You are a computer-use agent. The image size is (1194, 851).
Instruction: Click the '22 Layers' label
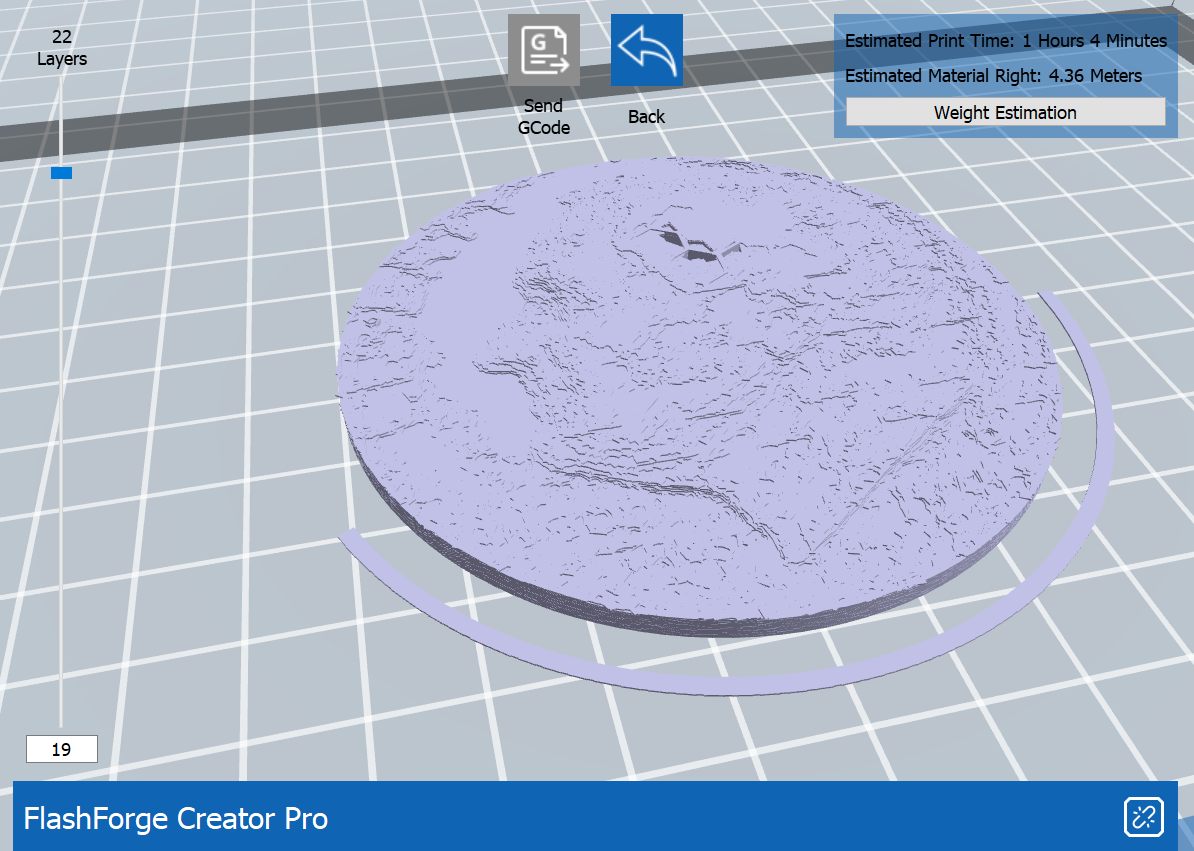[62, 48]
